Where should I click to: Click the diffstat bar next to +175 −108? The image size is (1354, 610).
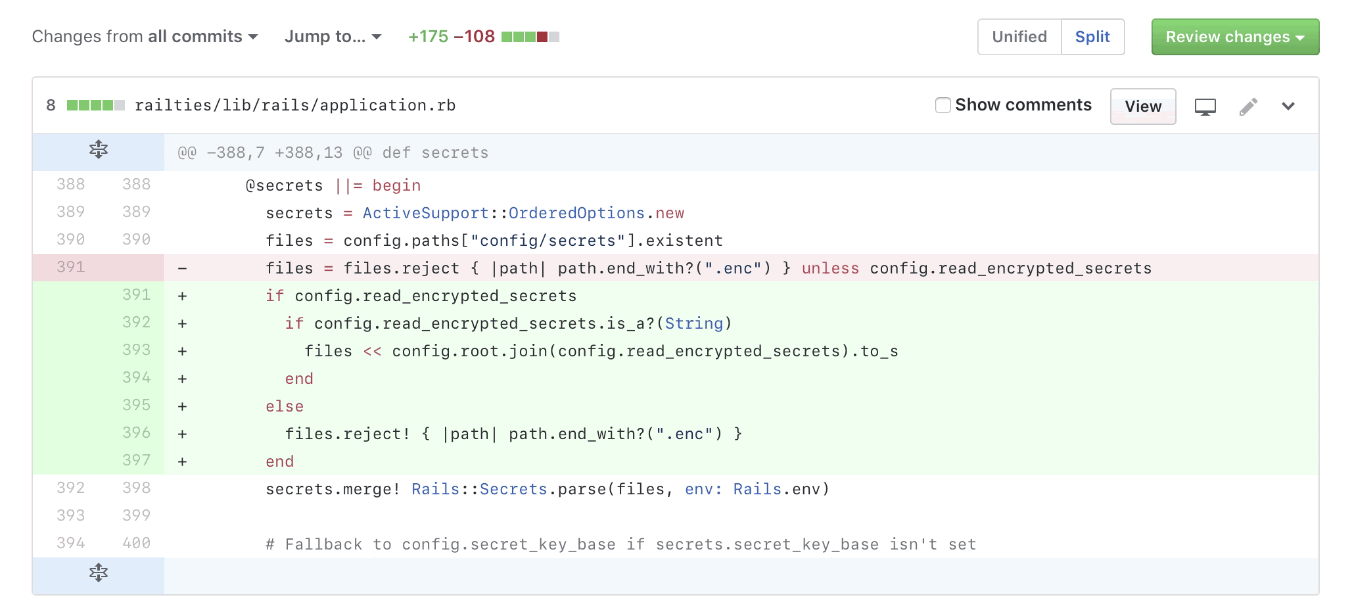pyautogui.click(x=530, y=37)
